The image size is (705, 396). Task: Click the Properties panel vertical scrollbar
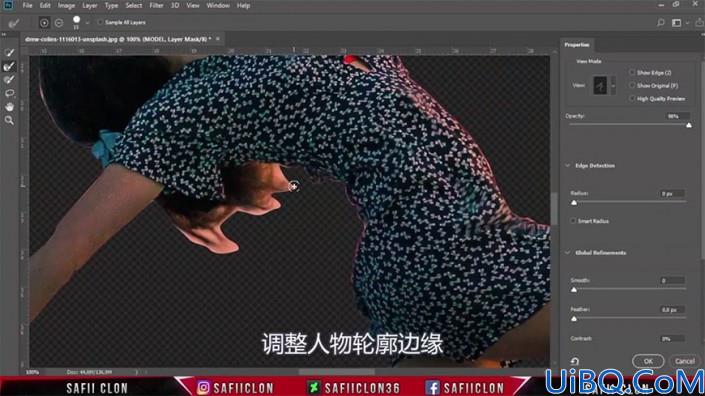[702, 160]
